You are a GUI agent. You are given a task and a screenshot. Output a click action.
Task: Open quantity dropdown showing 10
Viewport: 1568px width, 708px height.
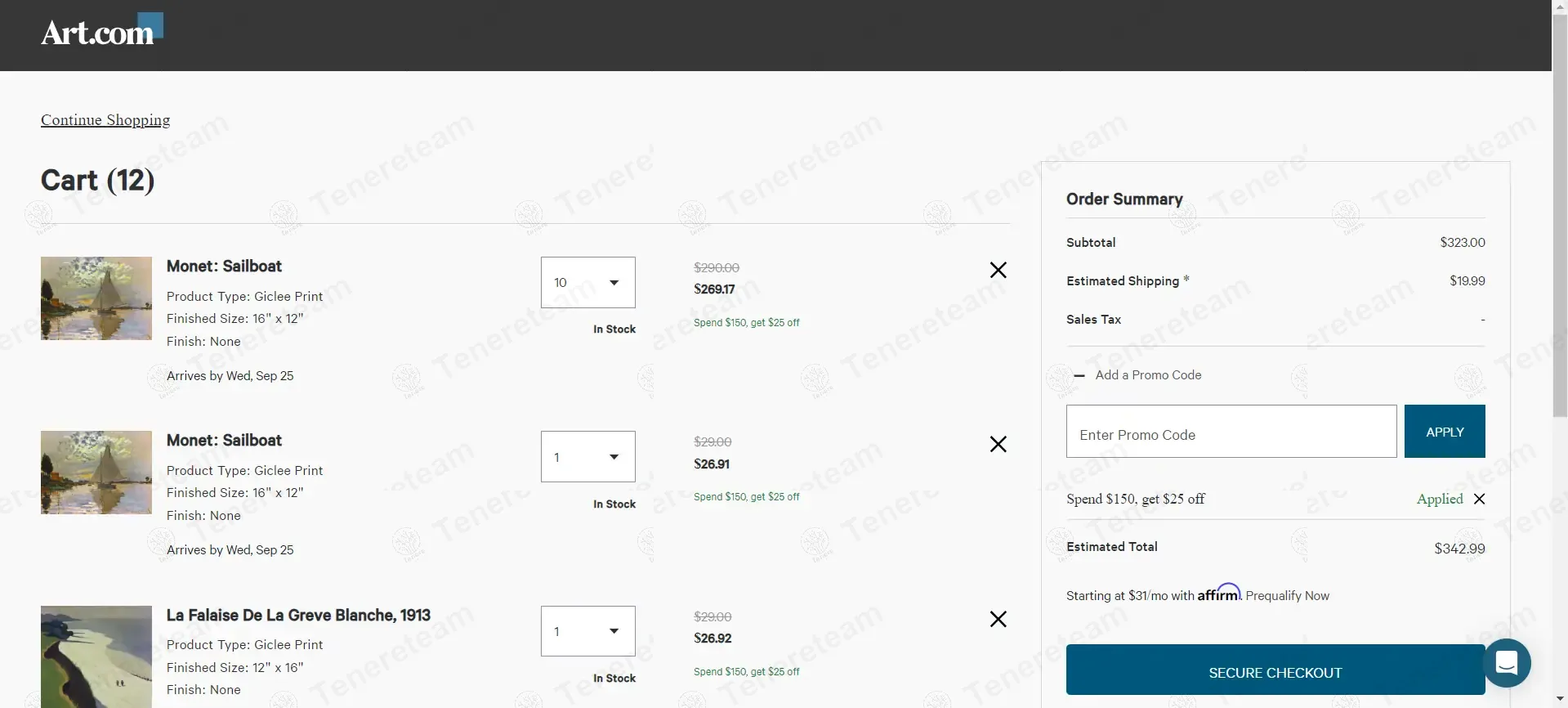(587, 283)
